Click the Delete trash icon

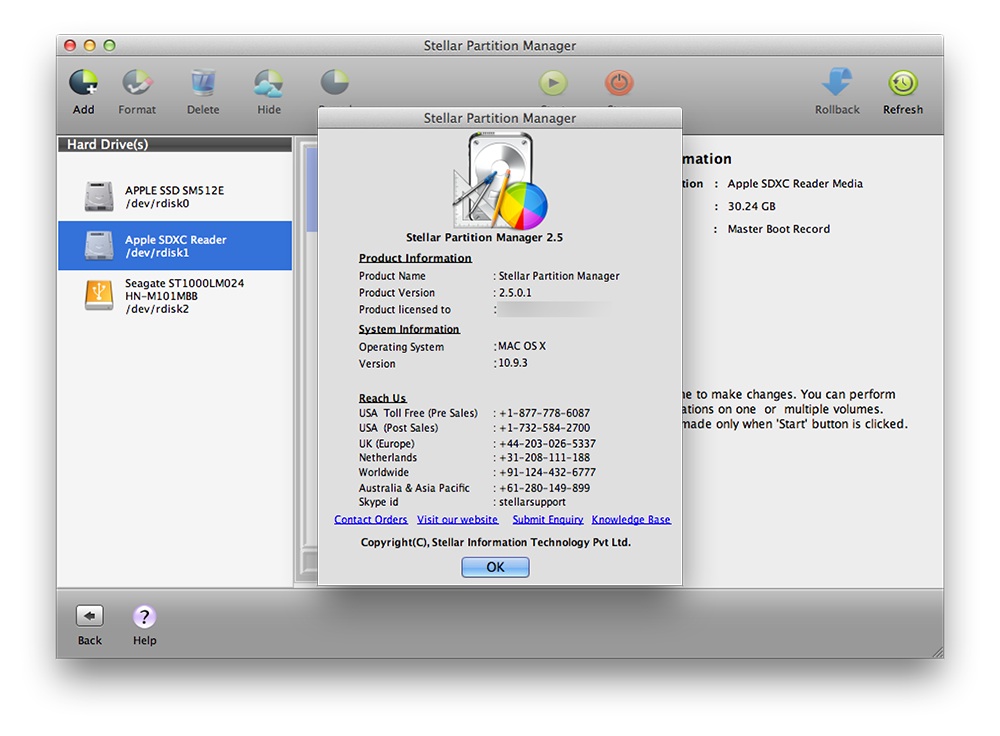tap(203, 83)
